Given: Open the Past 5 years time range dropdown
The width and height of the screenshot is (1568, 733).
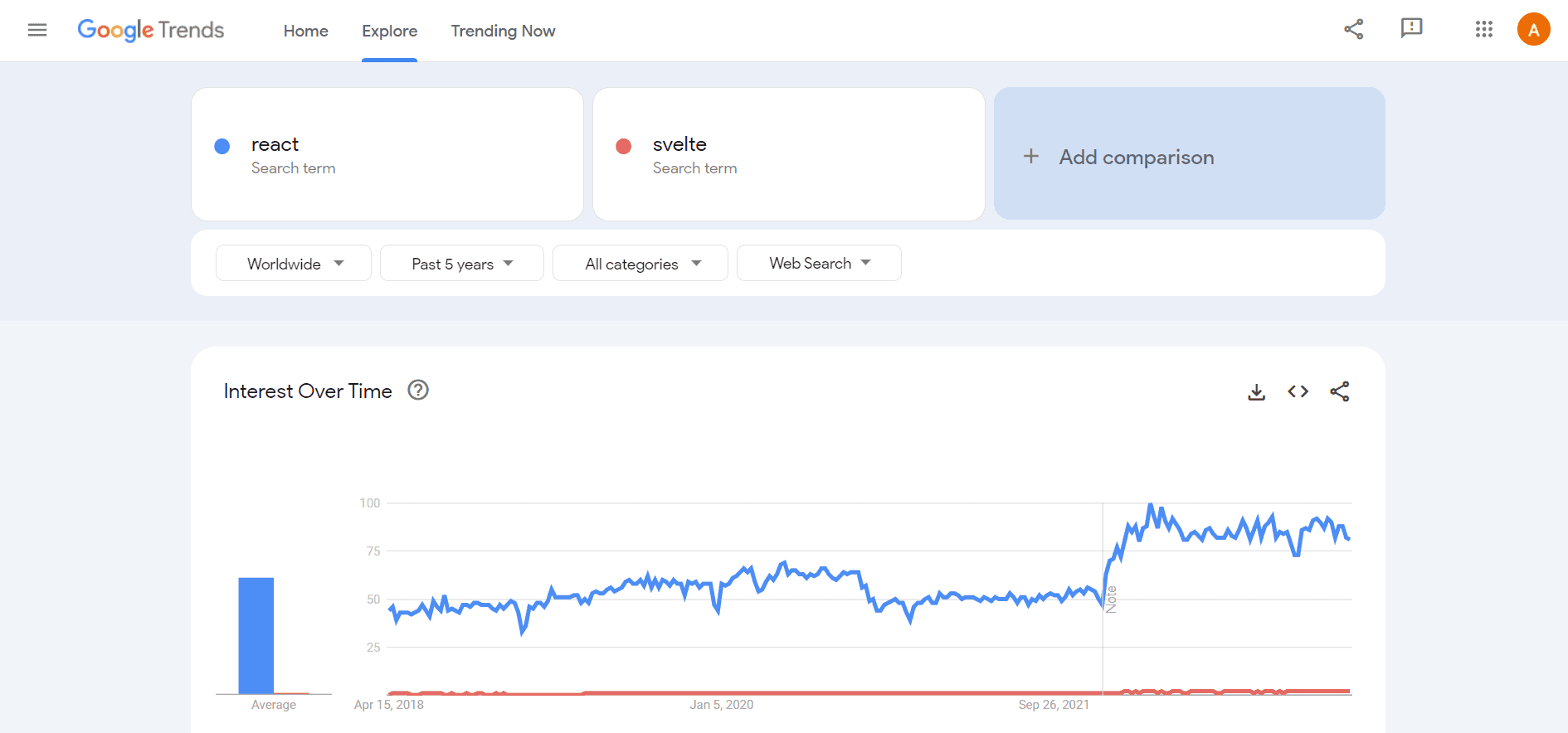Looking at the screenshot, I should (461, 263).
